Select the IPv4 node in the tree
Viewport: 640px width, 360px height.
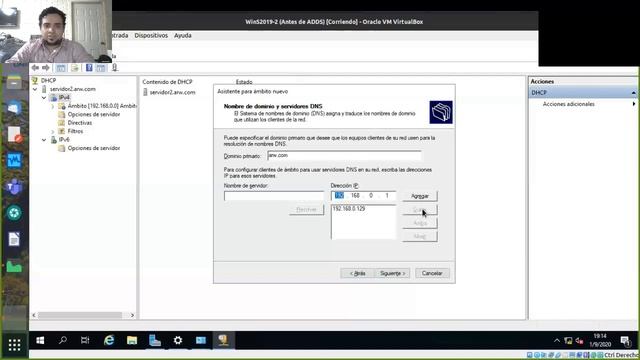(x=64, y=98)
